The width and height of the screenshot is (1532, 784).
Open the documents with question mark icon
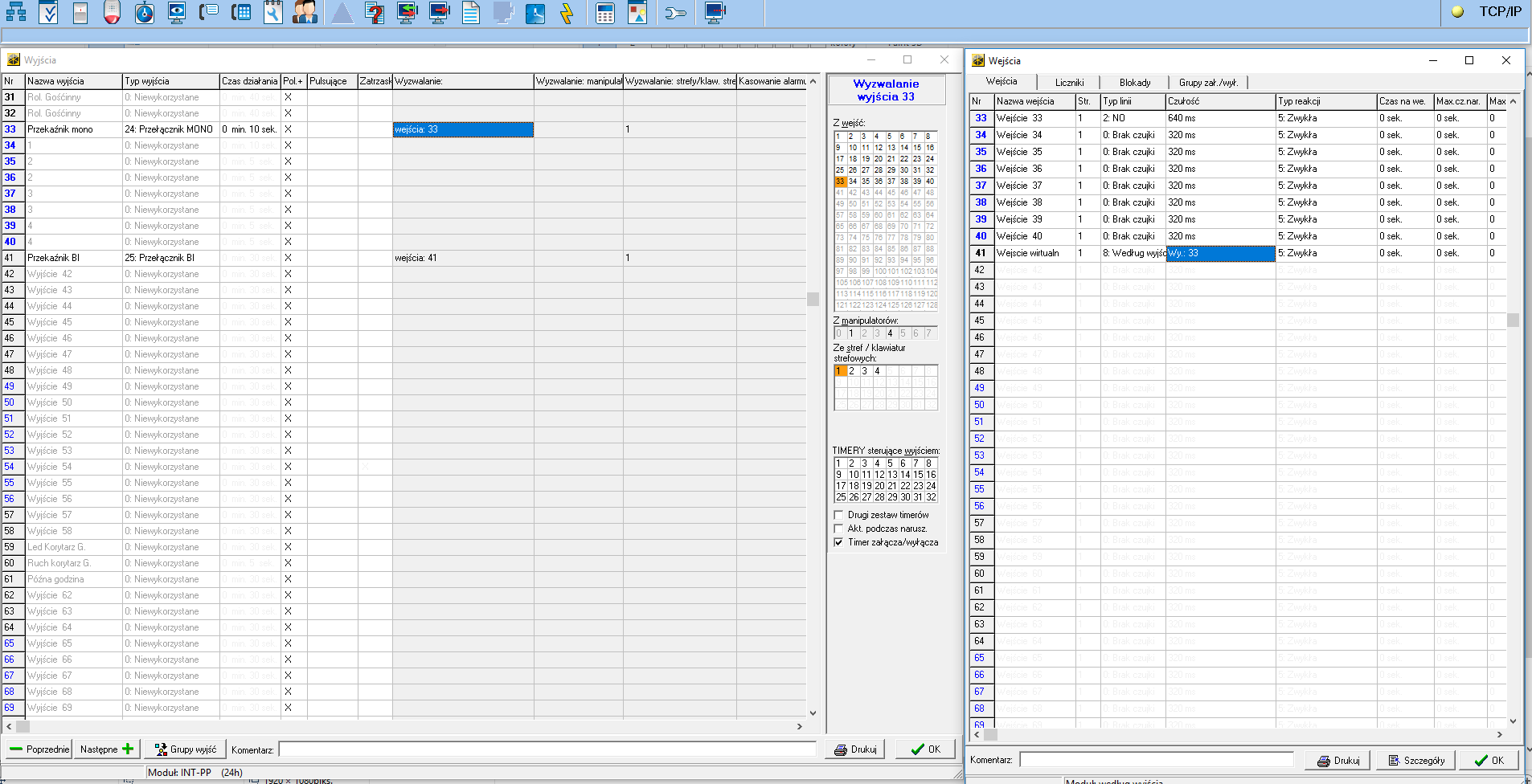pos(375,12)
